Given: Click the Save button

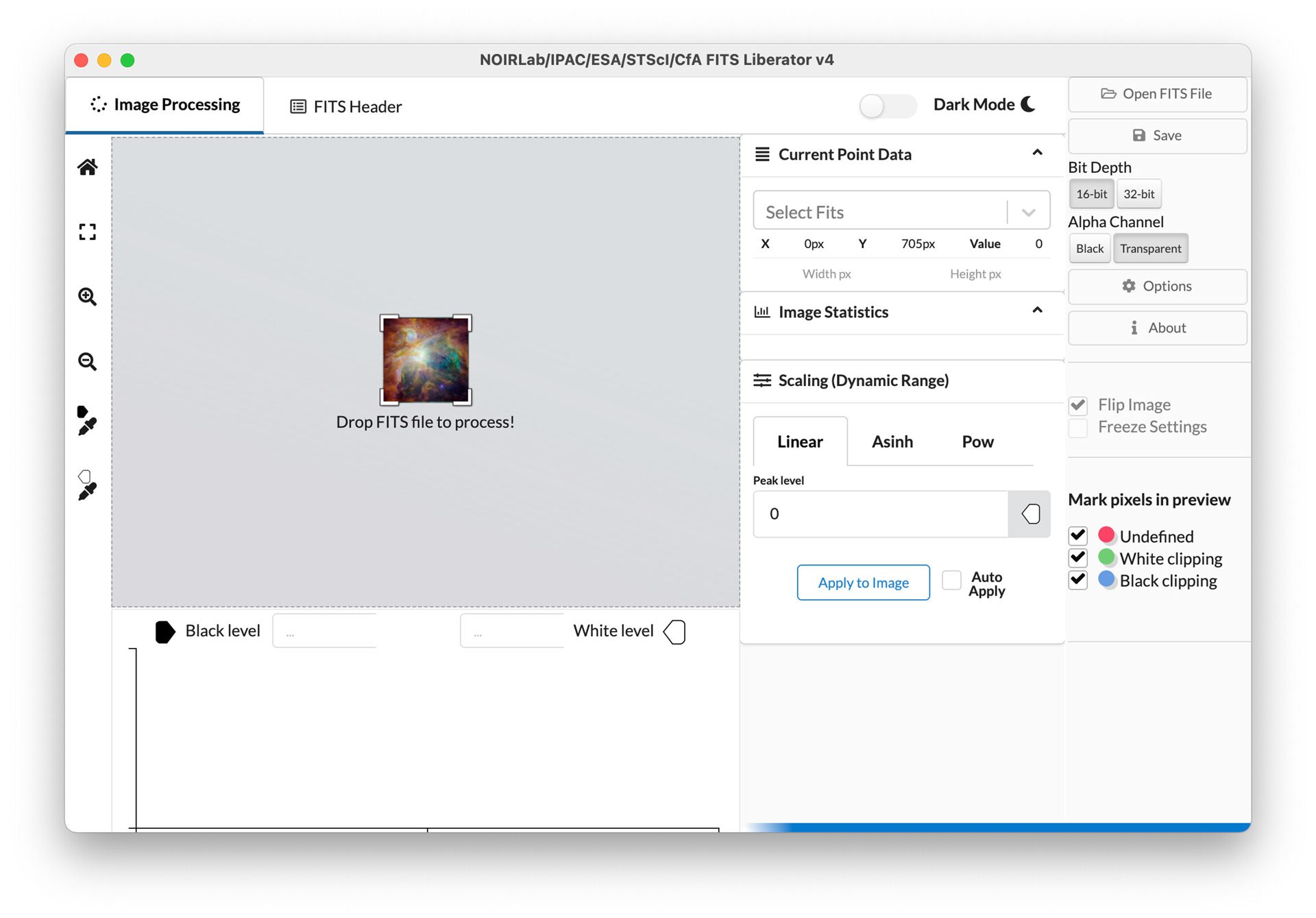Looking at the screenshot, I should click(x=1157, y=136).
